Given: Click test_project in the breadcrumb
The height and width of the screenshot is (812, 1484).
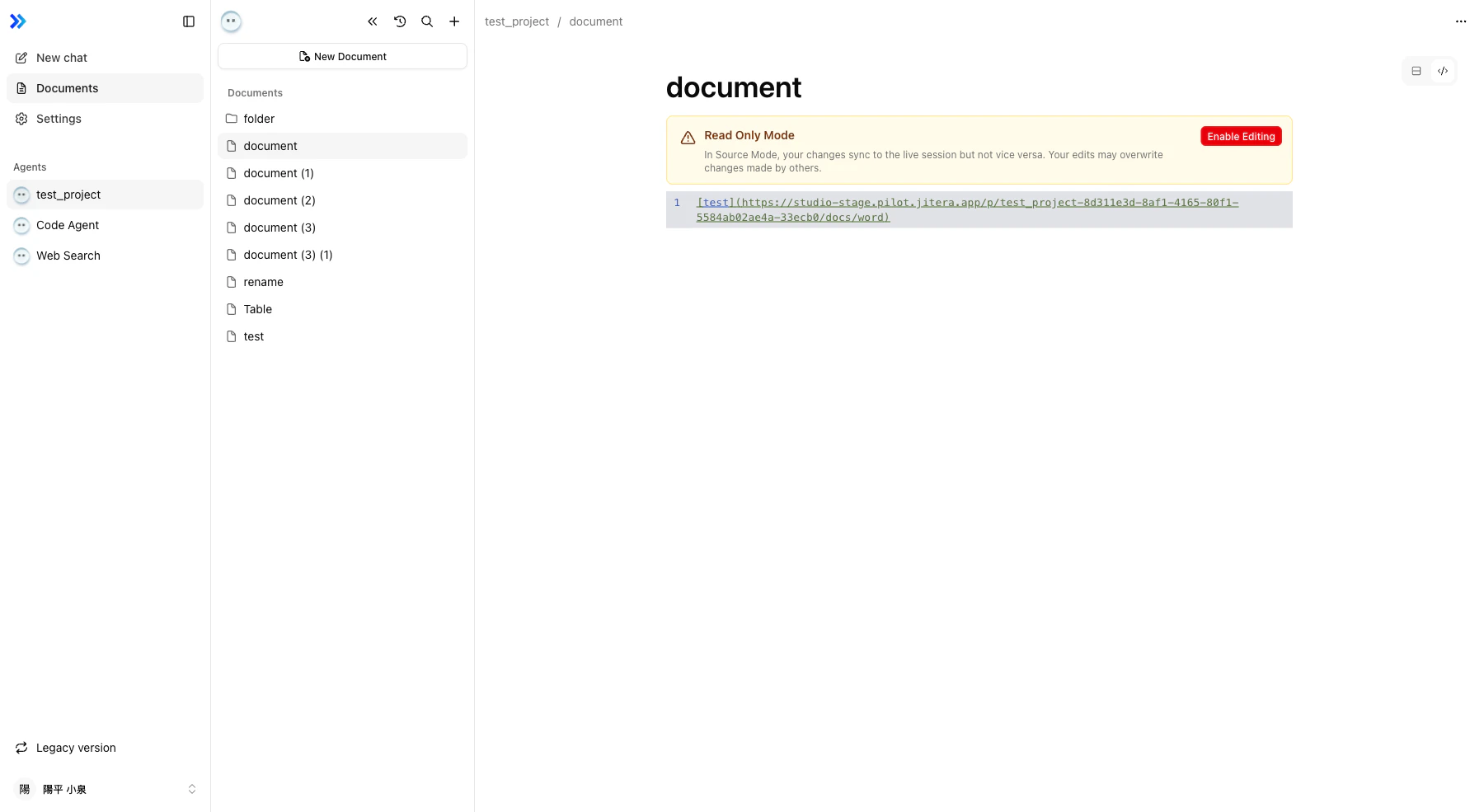Looking at the screenshot, I should pyautogui.click(x=517, y=21).
